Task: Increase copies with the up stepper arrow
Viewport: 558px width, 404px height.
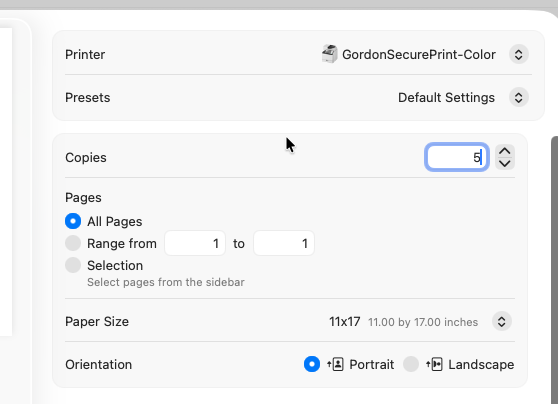Action: coord(505,151)
